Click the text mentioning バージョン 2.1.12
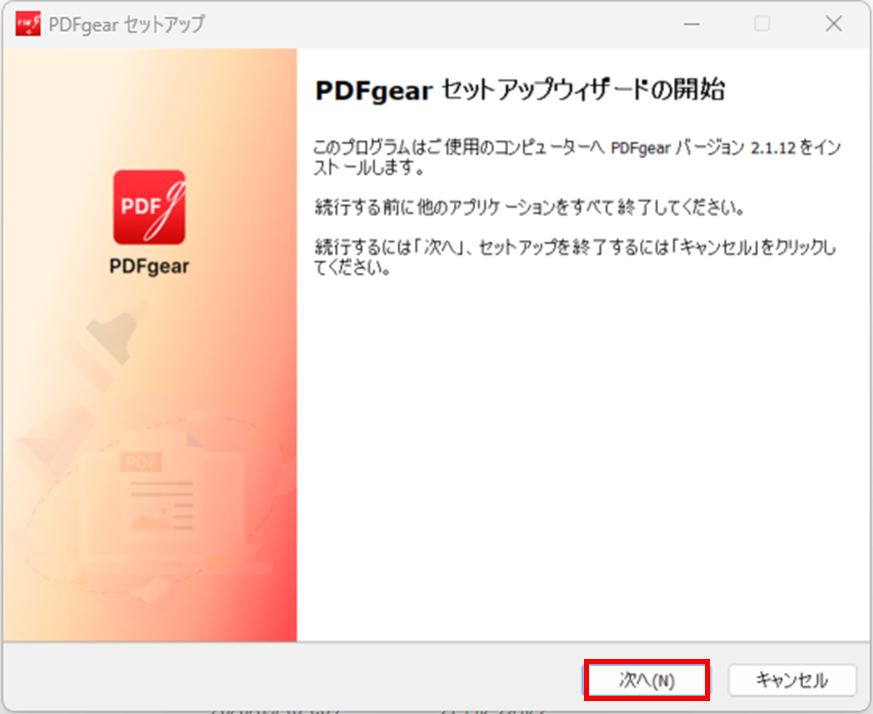Image resolution: width=873 pixels, height=714 pixels. pos(577,157)
